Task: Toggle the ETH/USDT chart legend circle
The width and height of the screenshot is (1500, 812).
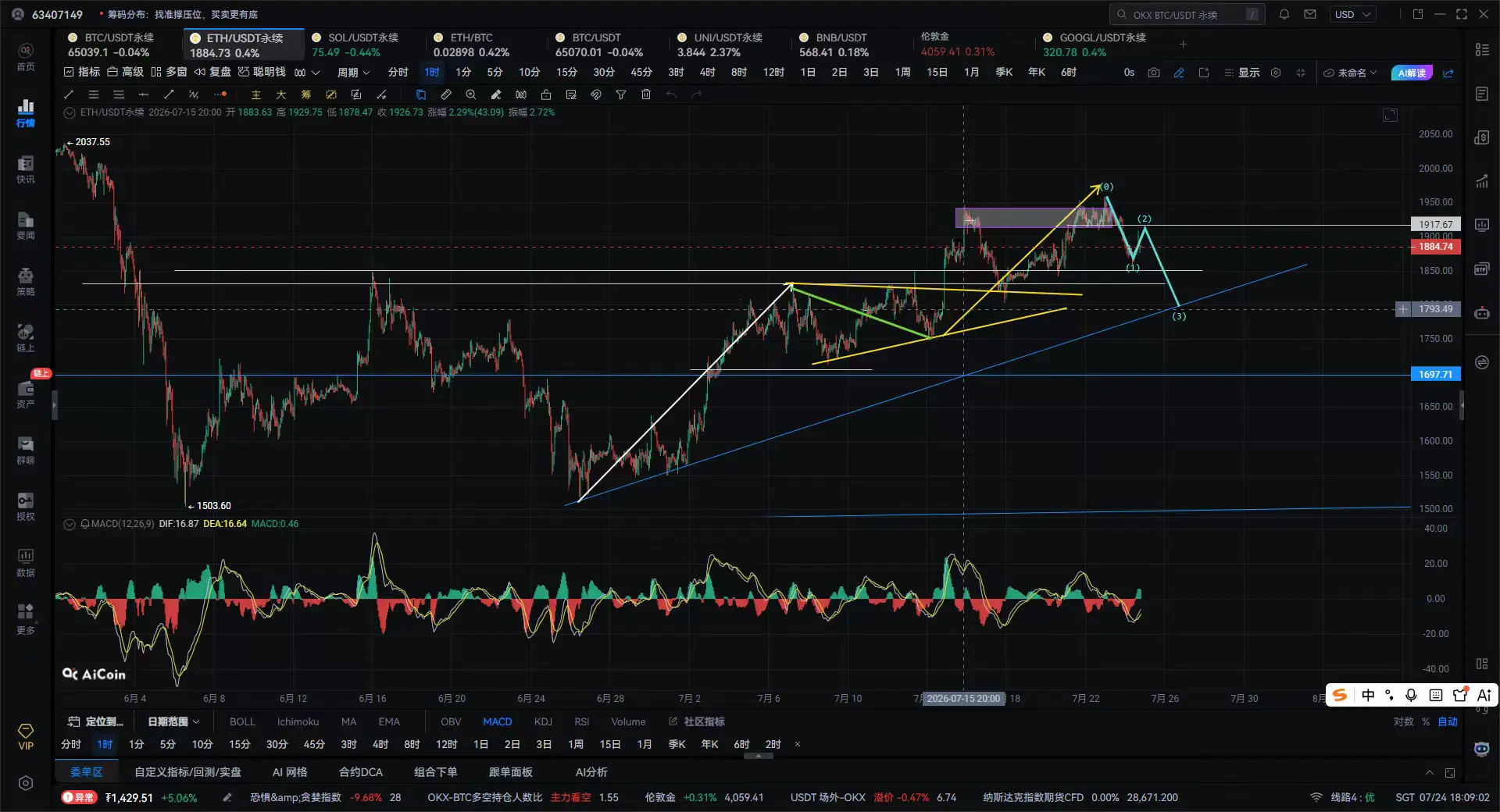Action: [70, 112]
